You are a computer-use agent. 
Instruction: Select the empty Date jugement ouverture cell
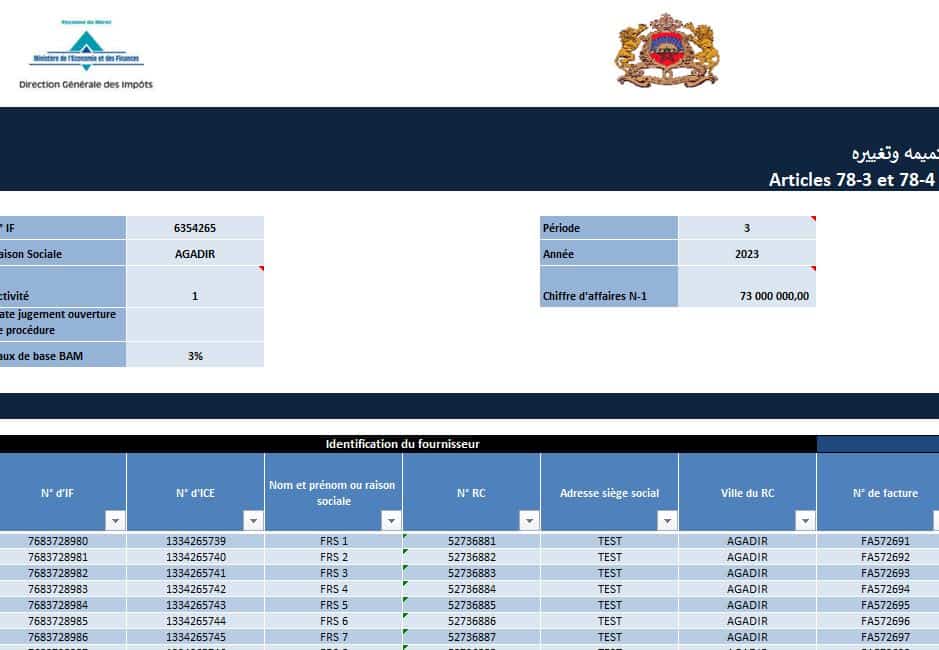tap(195, 324)
